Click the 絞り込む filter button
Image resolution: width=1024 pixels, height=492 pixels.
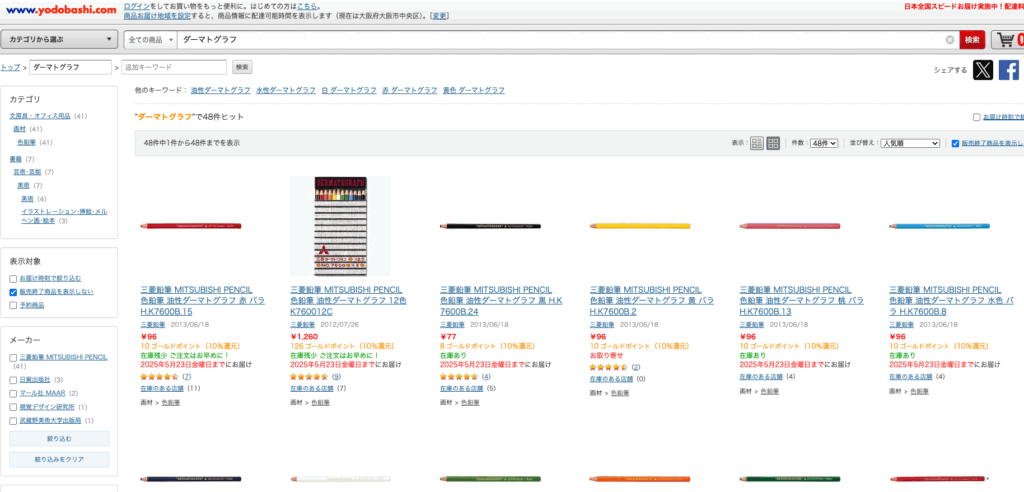click(59, 438)
